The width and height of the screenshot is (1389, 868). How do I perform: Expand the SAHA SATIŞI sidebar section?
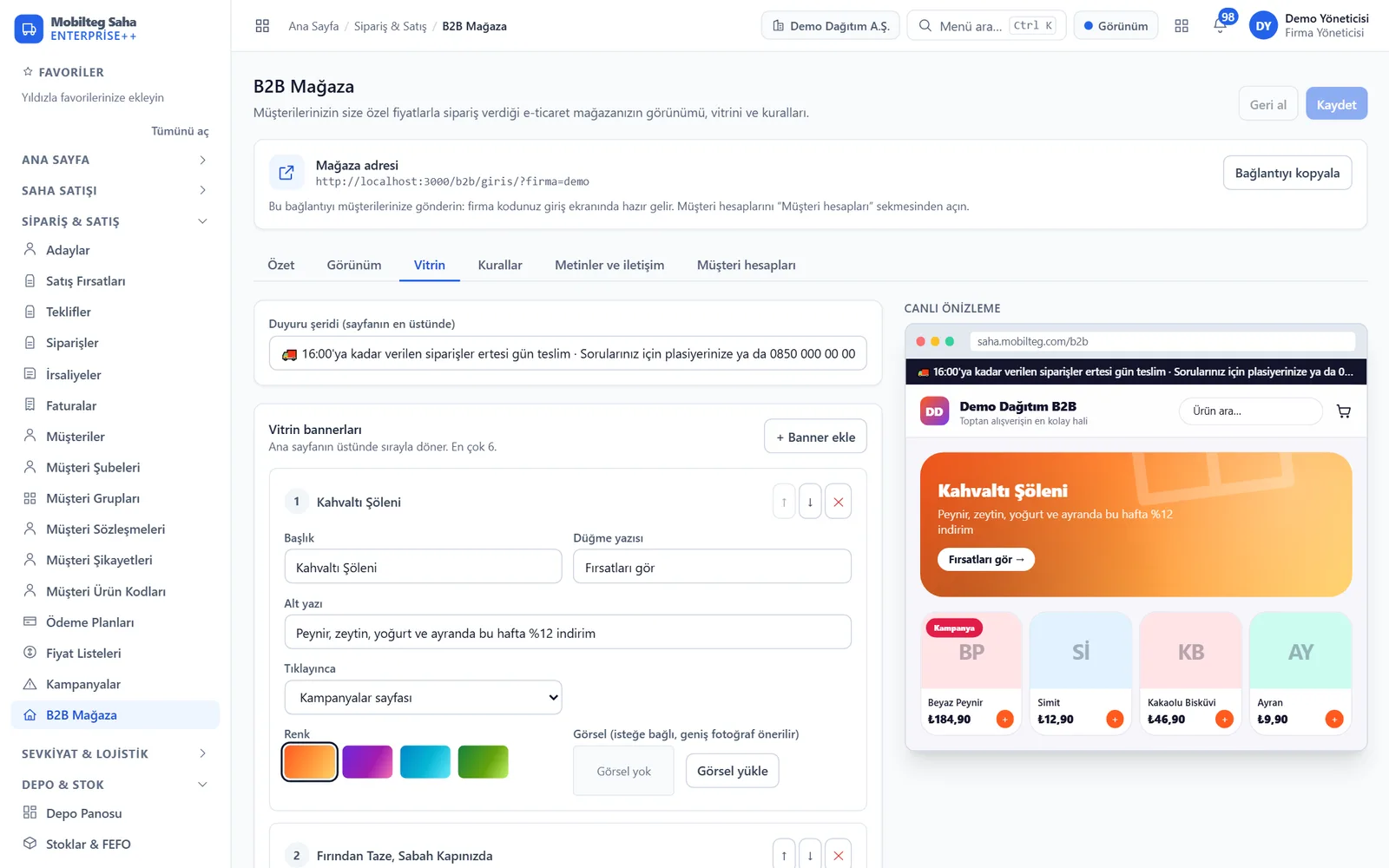tap(115, 190)
